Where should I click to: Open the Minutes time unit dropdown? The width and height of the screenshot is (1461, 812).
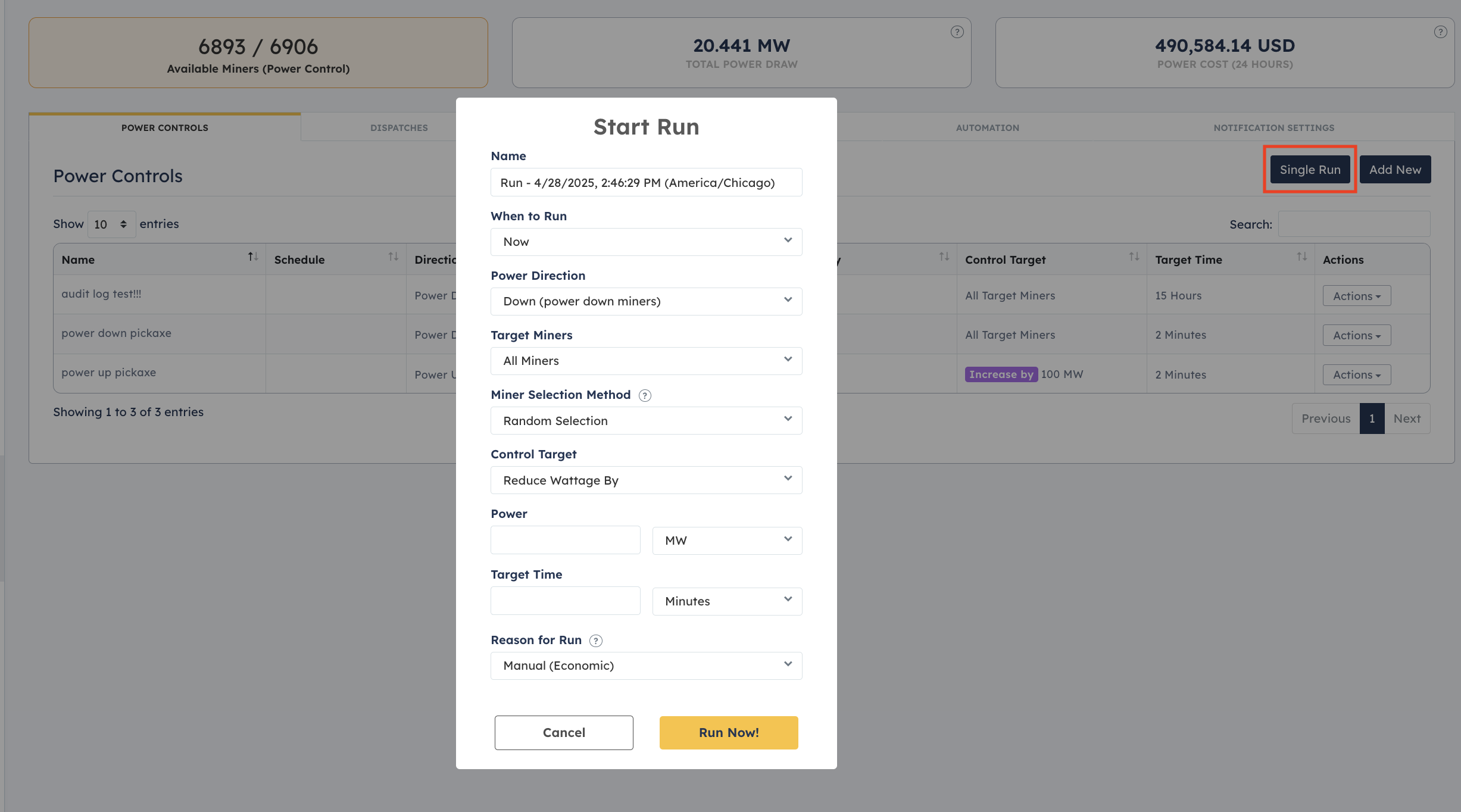727,601
